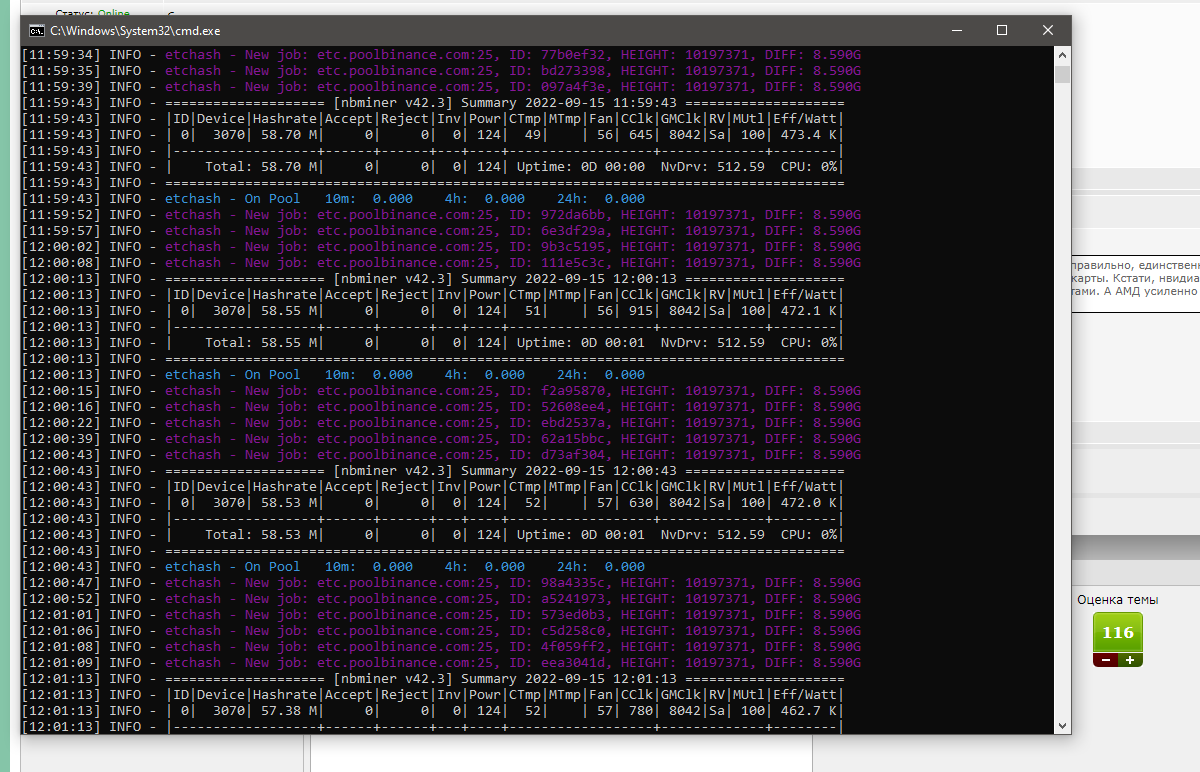Click the Summary 12:00:43 header line
The width and height of the screenshot is (1200, 772).
(505, 471)
